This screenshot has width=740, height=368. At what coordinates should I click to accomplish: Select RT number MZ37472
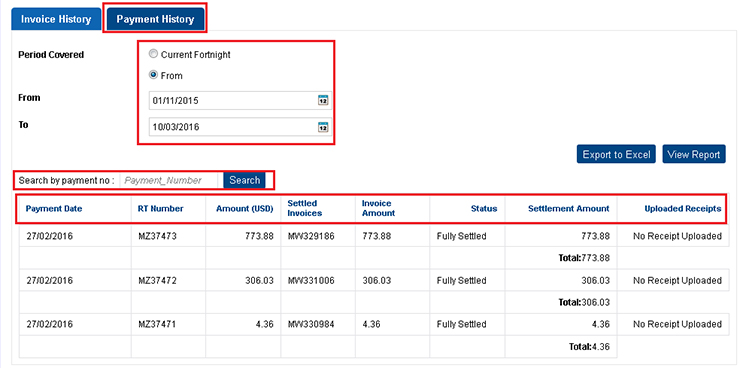point(157,281)
